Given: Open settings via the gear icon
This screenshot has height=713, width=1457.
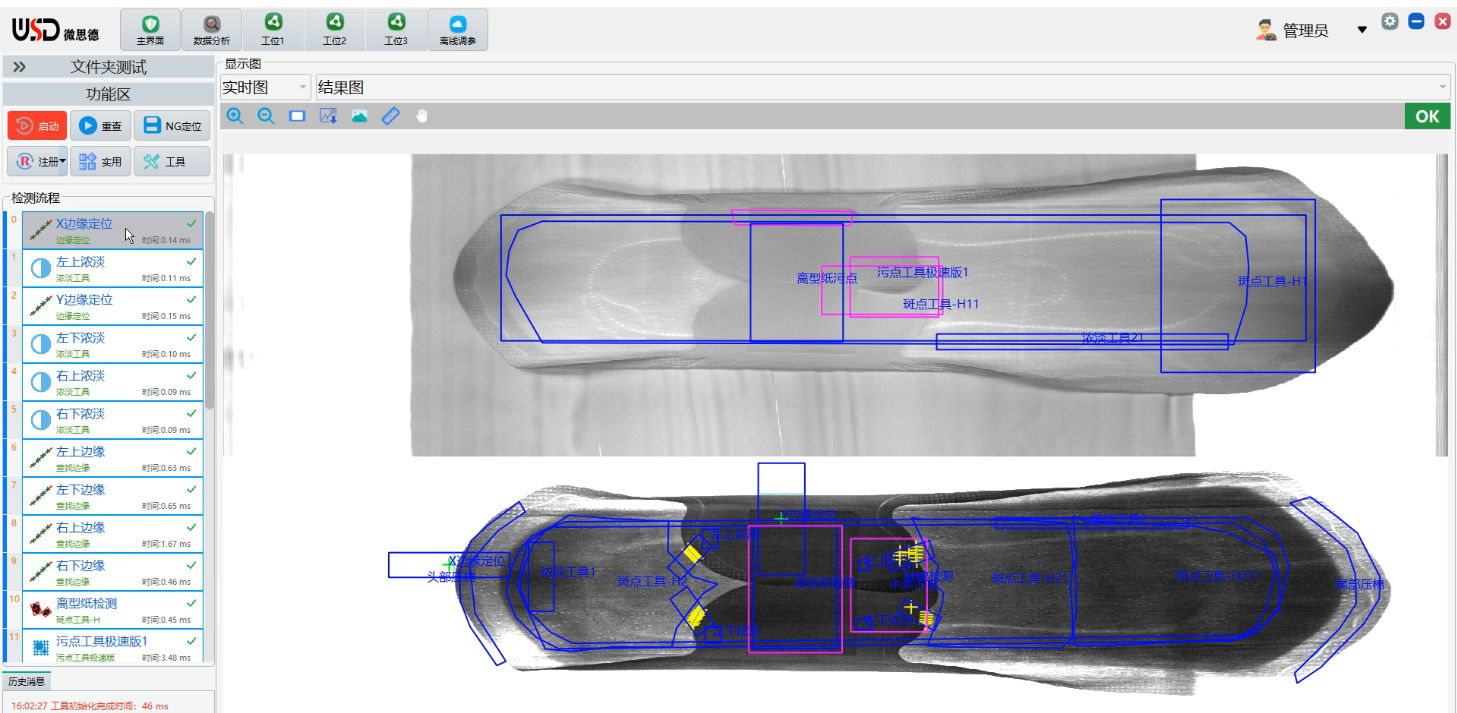Looking at the screenshot, I should (1390, 21).
